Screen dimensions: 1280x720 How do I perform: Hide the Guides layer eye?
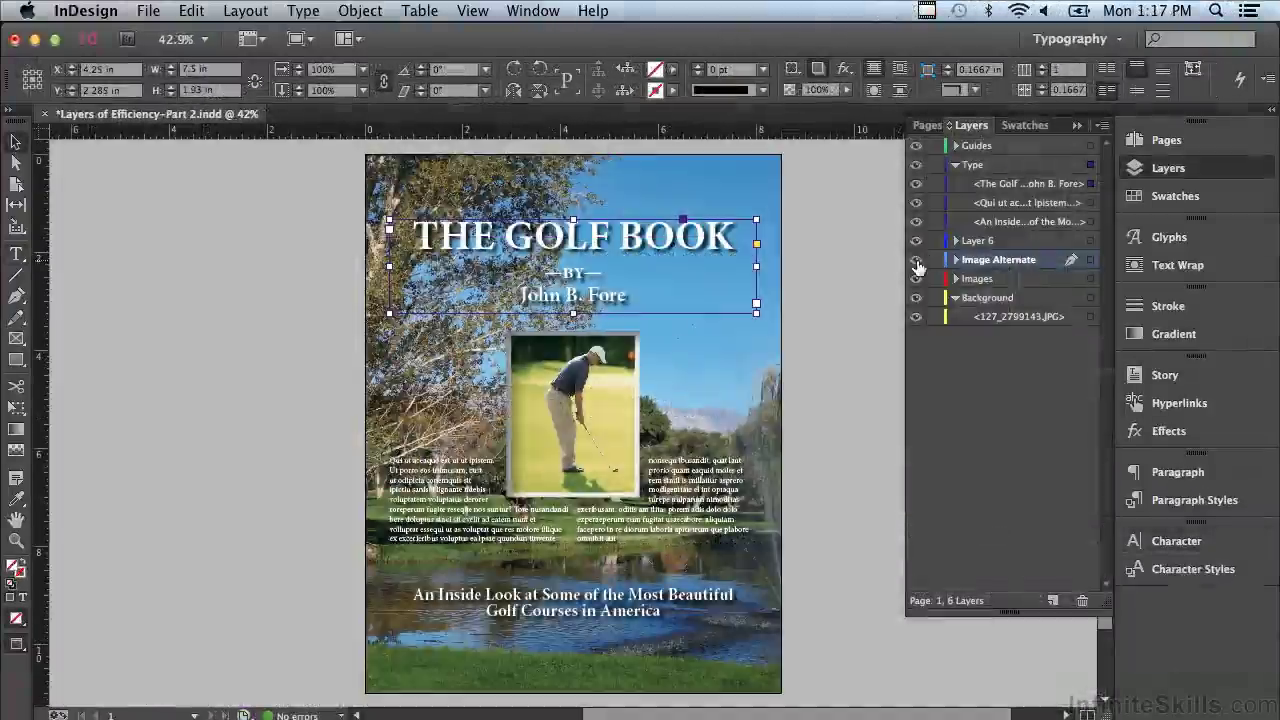click(x=916, y=146)
